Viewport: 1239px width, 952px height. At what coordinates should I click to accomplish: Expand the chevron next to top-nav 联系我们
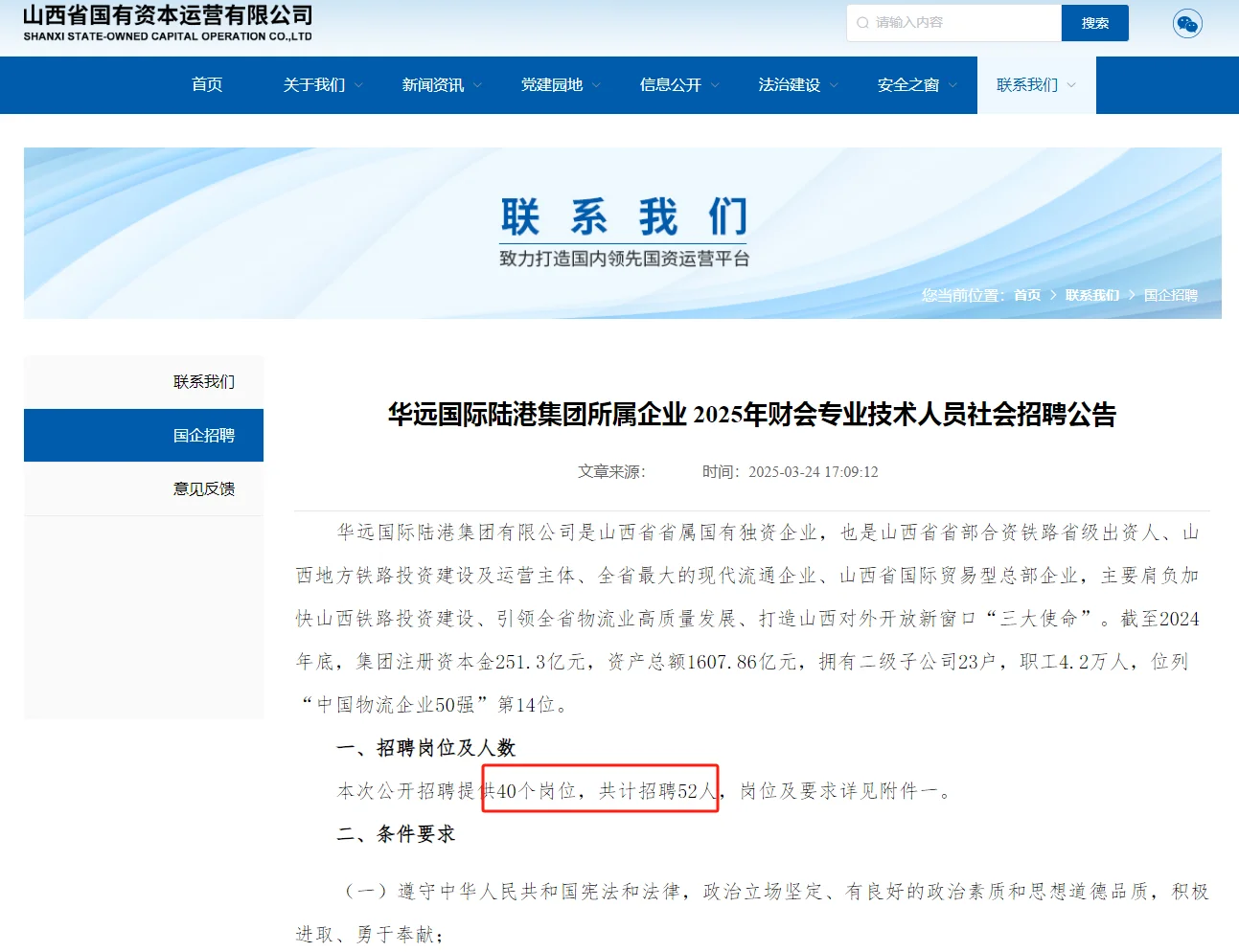[1072, 85]
